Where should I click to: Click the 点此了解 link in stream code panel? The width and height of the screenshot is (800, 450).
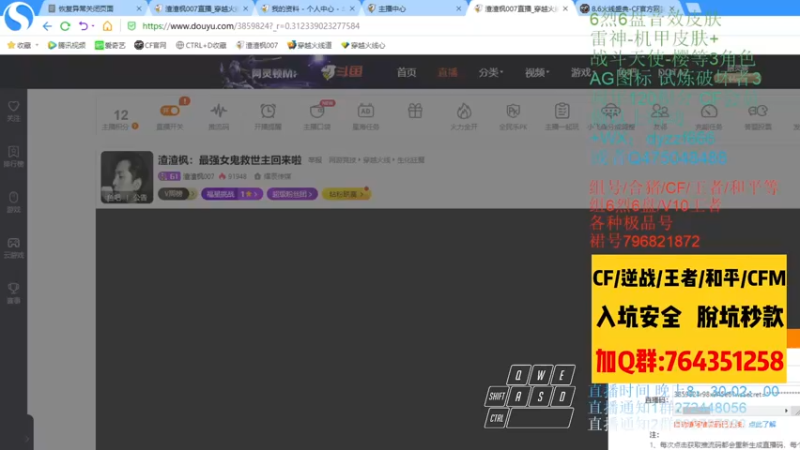point(762,424)
